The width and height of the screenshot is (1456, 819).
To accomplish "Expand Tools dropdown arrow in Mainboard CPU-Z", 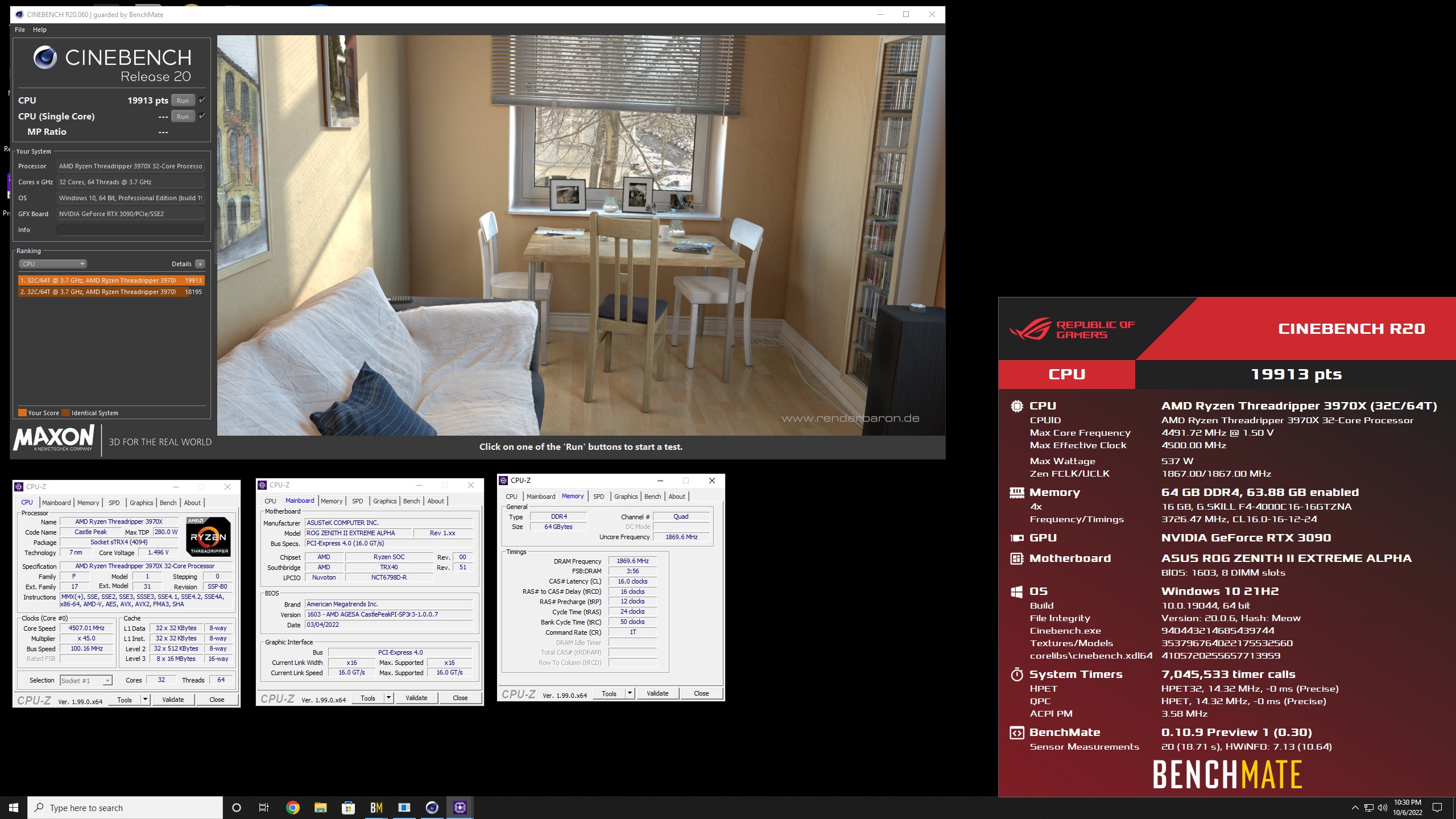I will tap(389, 698).
